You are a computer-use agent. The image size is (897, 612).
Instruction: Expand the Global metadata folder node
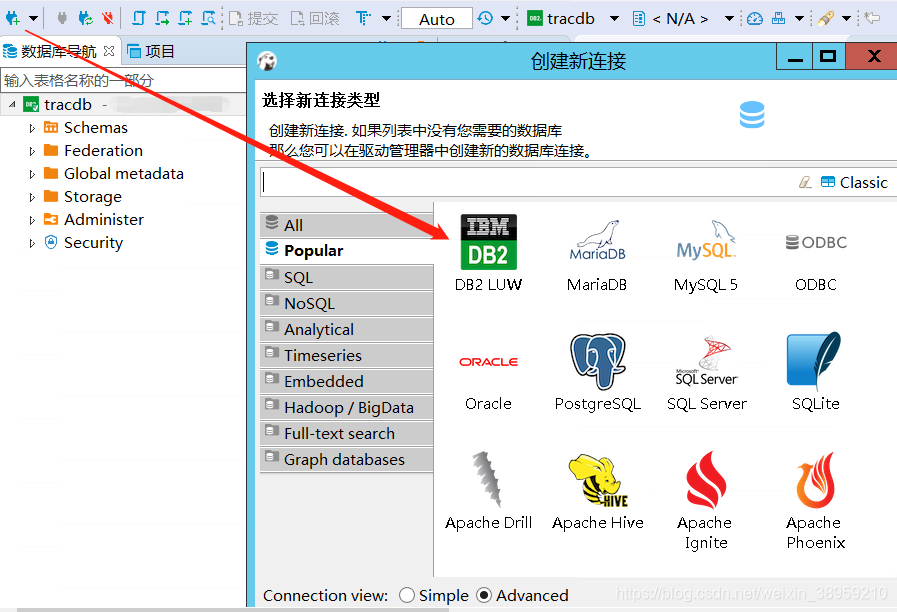tap(32, 174)
